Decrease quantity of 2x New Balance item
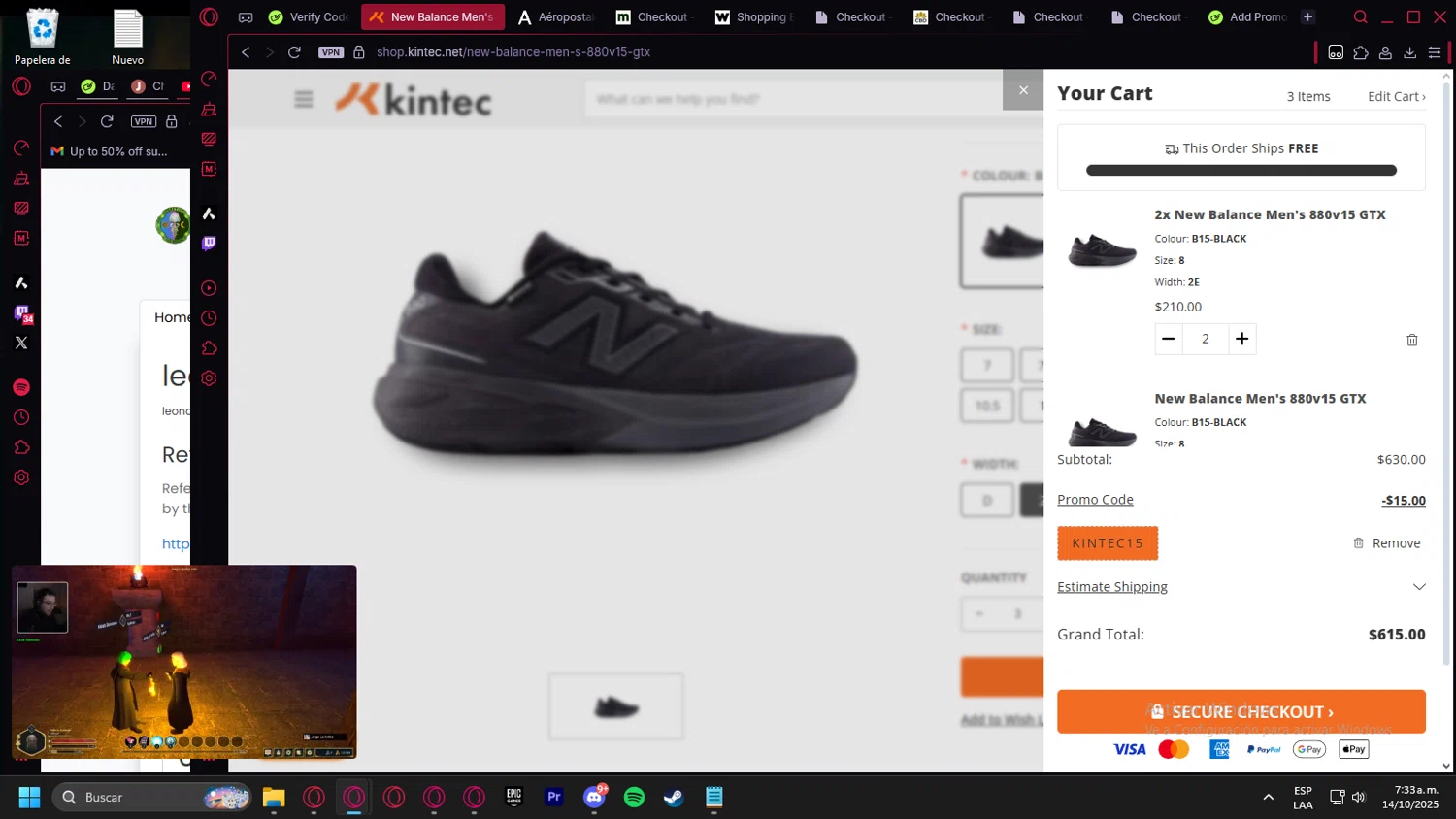Viewport: 1456px width, 819px height. [x=1169, y=339]
